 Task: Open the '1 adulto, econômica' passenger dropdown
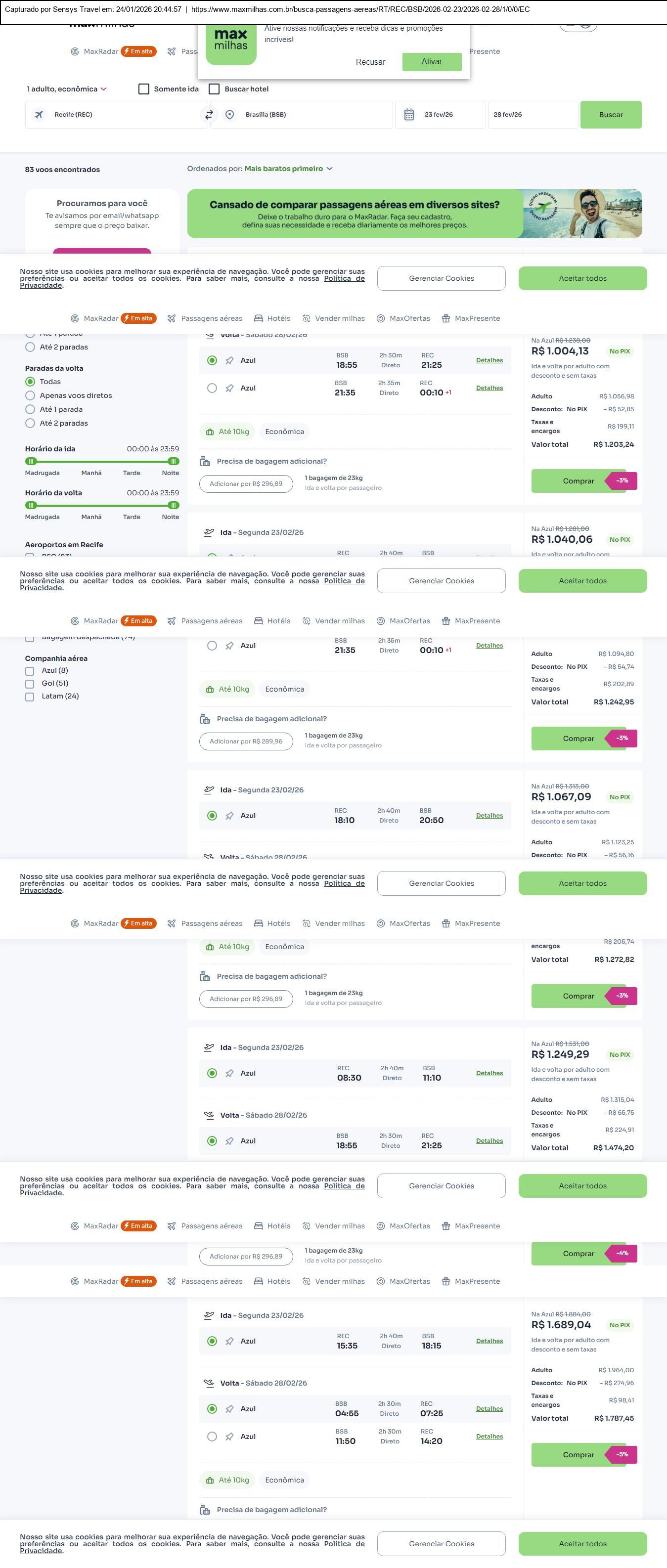tap(66, 89)
